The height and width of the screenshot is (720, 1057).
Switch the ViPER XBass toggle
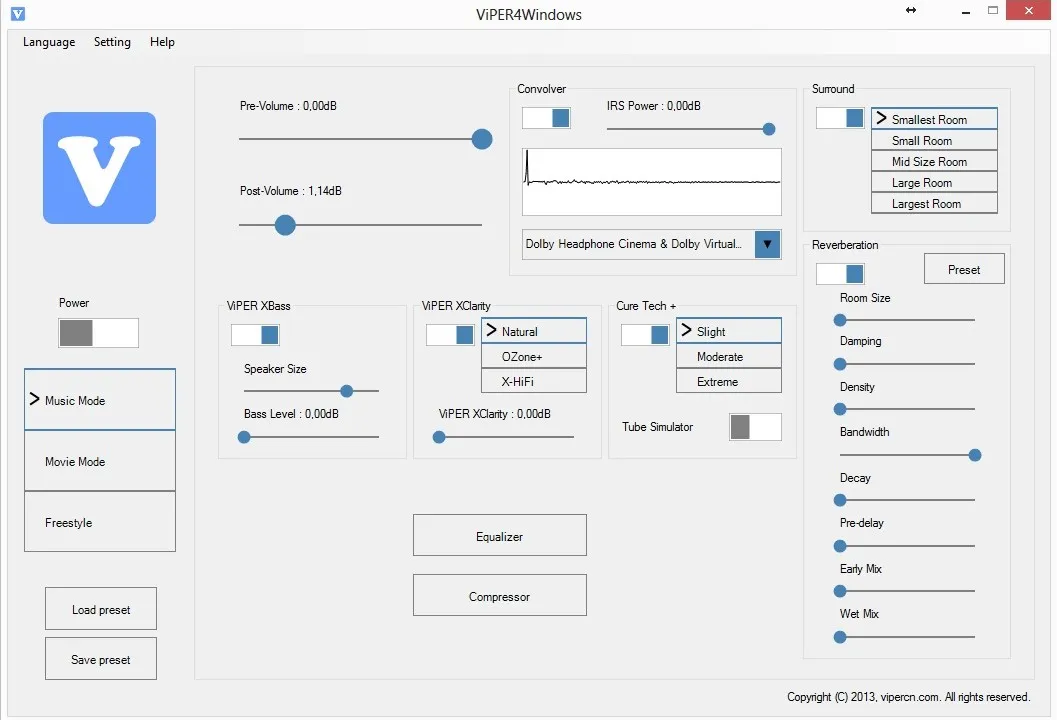point(255,335)
